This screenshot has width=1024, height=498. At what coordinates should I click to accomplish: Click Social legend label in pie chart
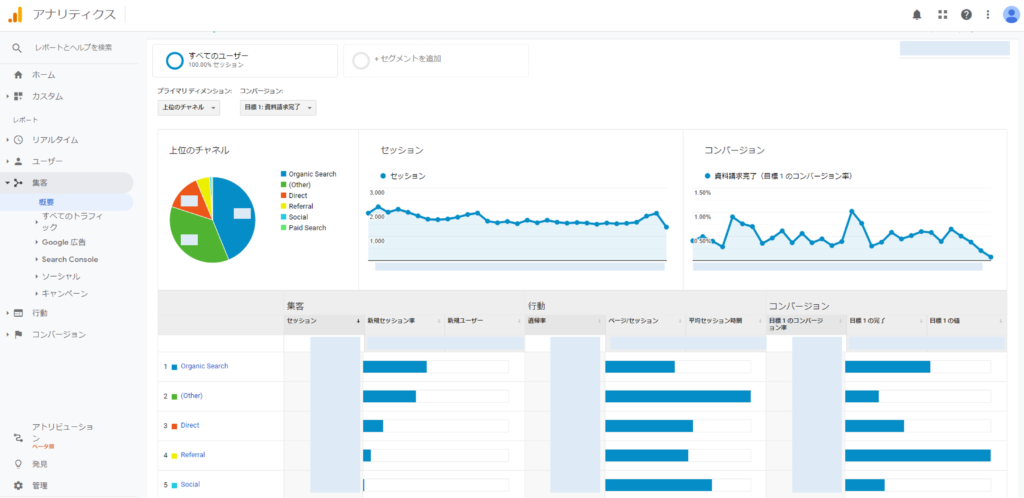297,217
